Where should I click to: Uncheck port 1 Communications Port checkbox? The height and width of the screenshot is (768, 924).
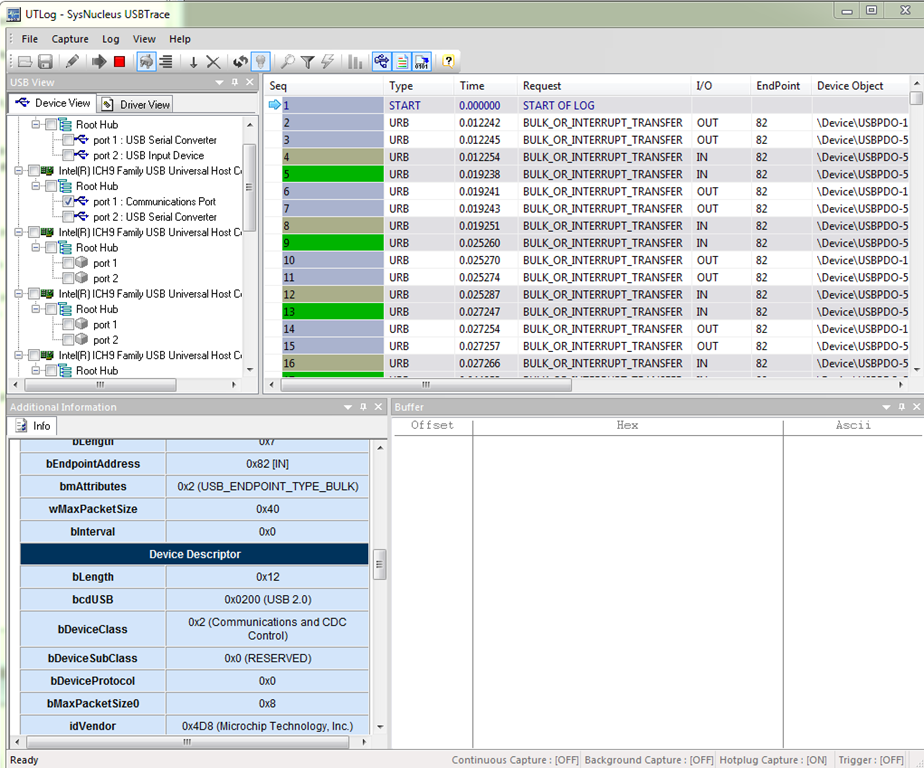(x=68, y=201)
